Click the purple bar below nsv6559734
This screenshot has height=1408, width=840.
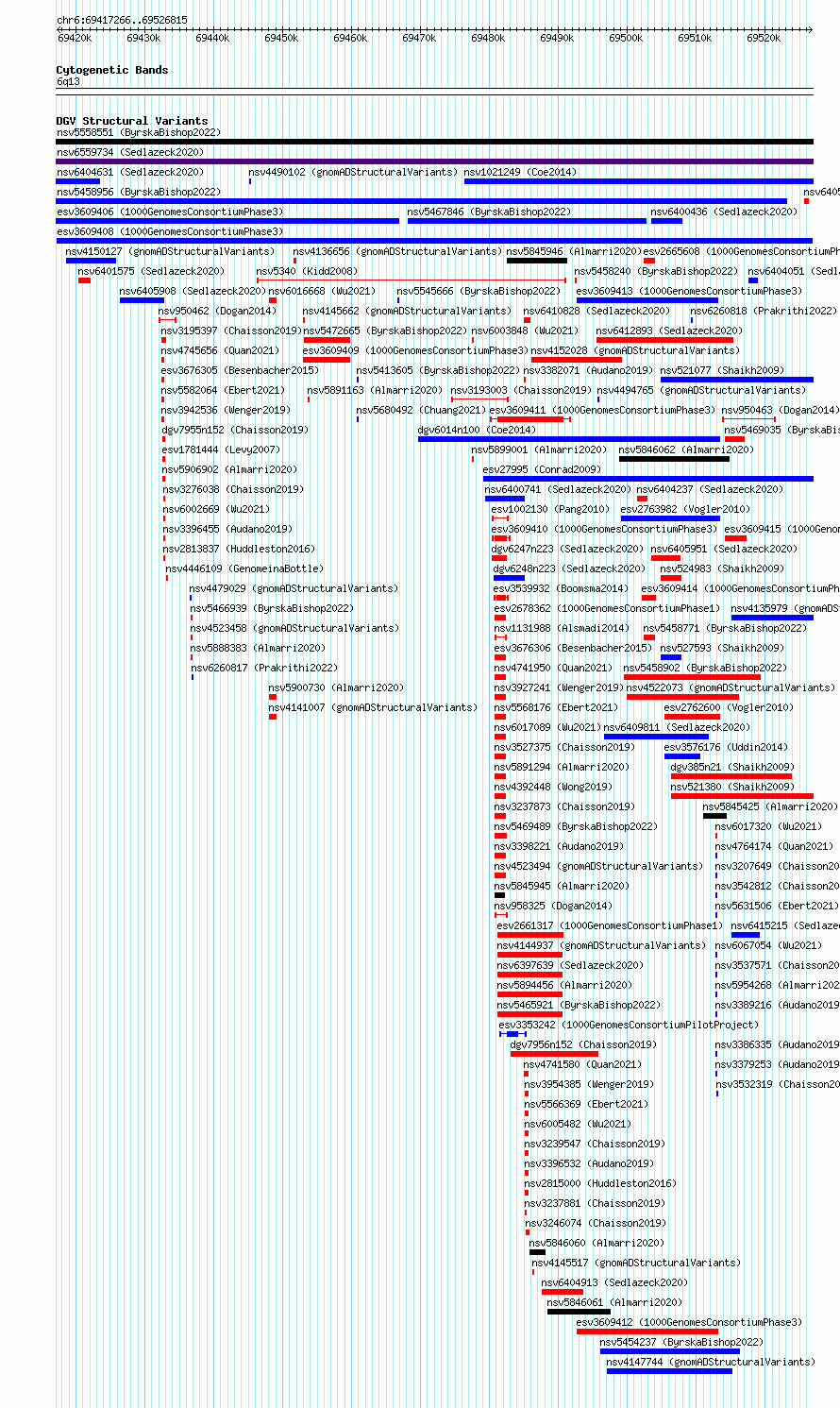(434, 161)
